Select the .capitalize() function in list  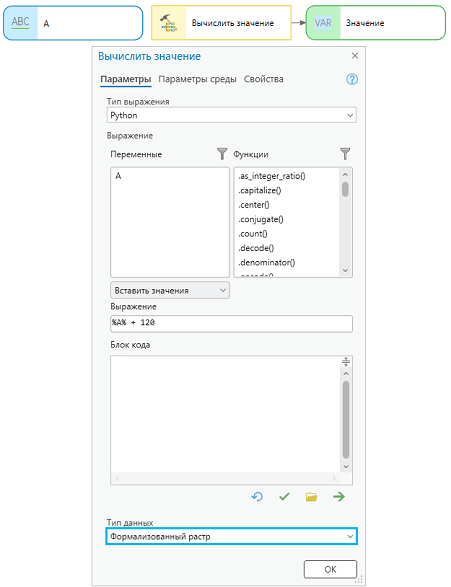pyautogui.click(x=260, y=191)
